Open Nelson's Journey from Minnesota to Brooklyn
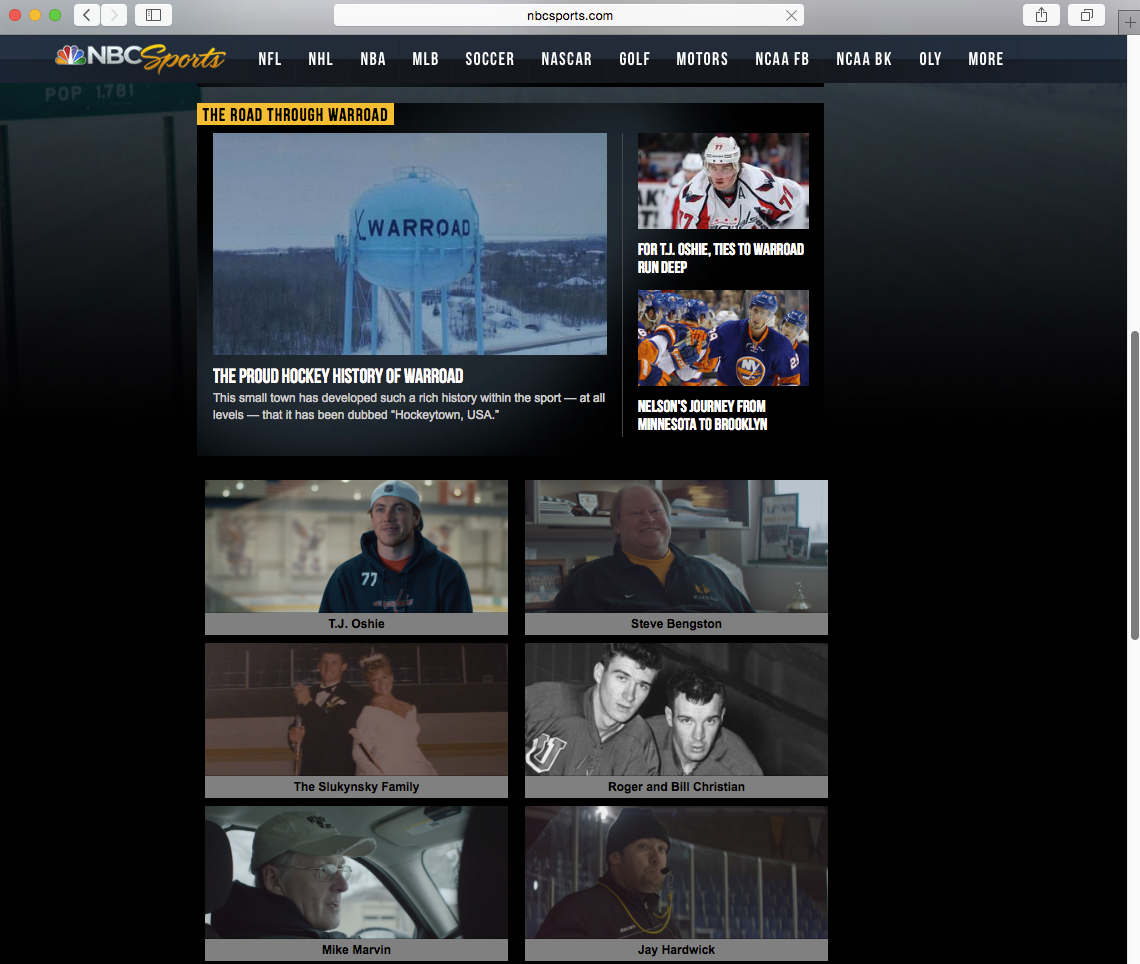This screenshot has height=964, width=1140. [702, 415]
